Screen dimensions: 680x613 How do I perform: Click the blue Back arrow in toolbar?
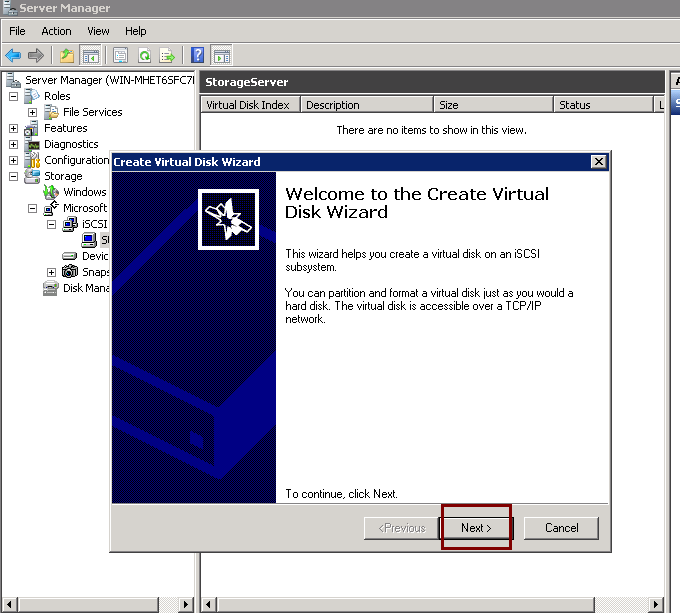coord(13,55)
